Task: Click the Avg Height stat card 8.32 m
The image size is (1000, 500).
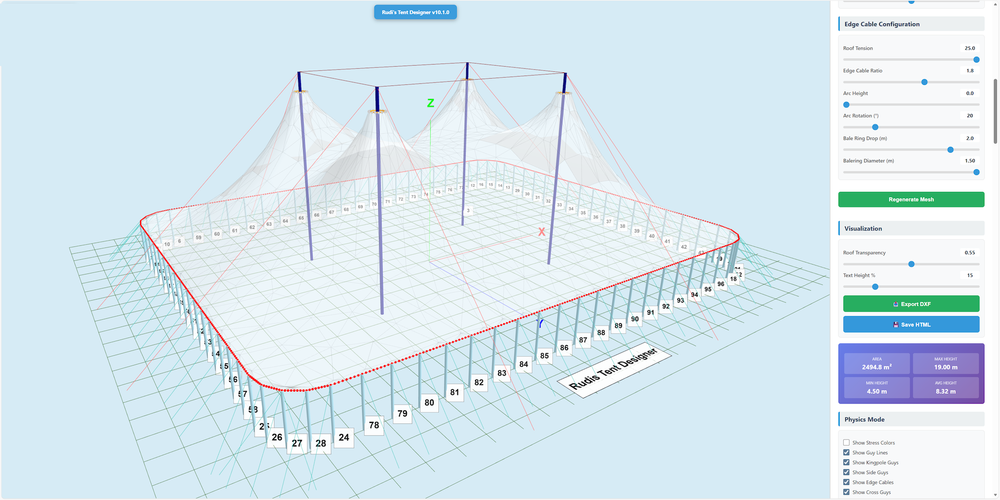Action: pyautogui.click(x=946, y=388)
